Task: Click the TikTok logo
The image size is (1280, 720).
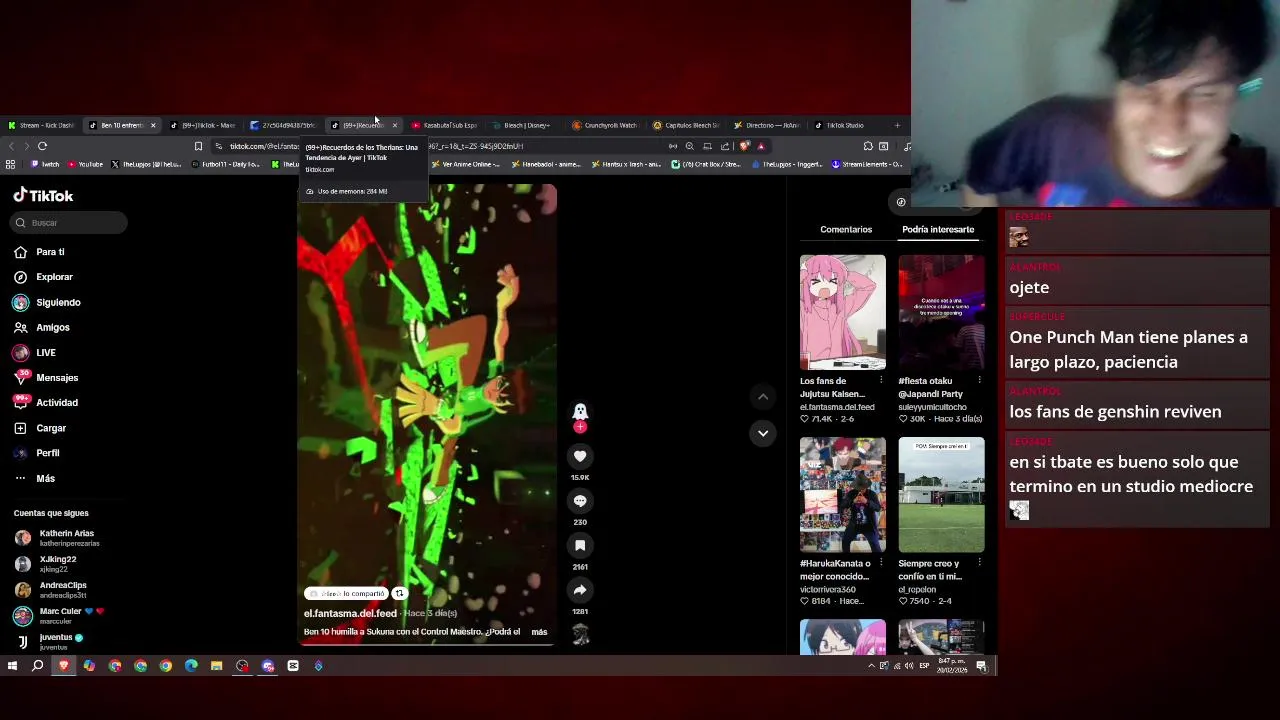Action: (x=43, y=196)
